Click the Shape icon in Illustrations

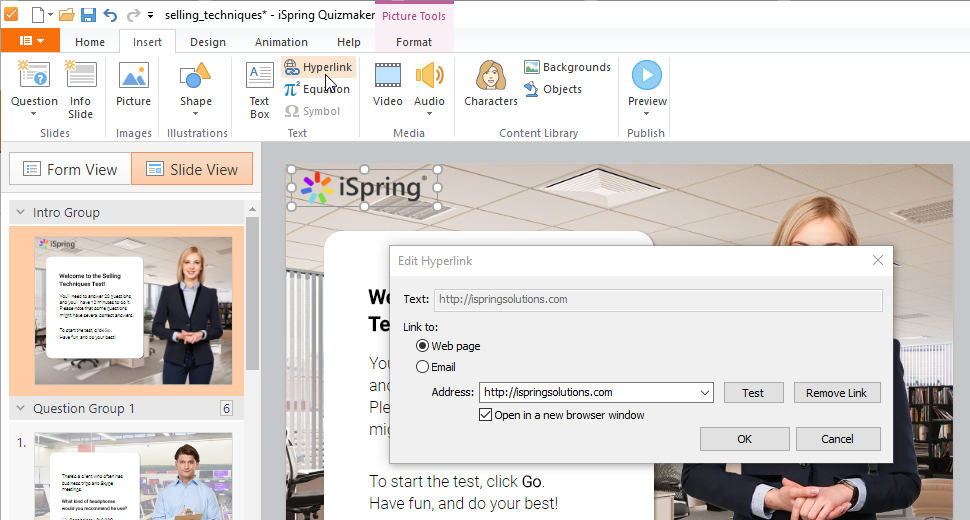pos(195,75)
